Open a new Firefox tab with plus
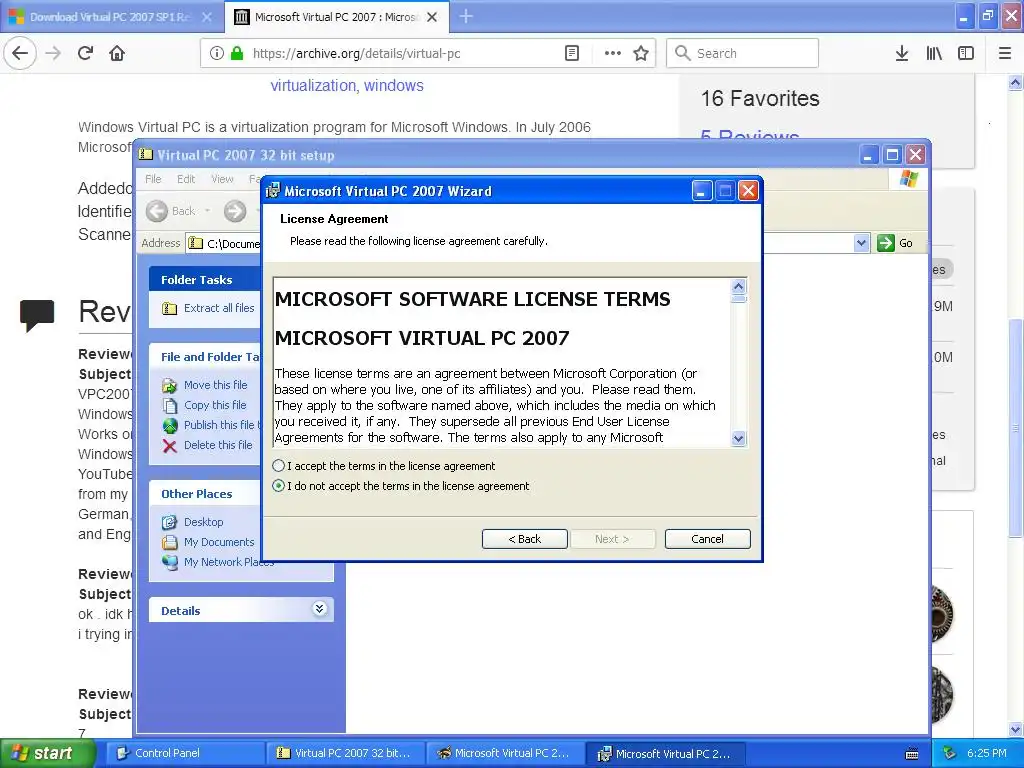Screen dimensions: 1024x768 [x=466, y=16]
